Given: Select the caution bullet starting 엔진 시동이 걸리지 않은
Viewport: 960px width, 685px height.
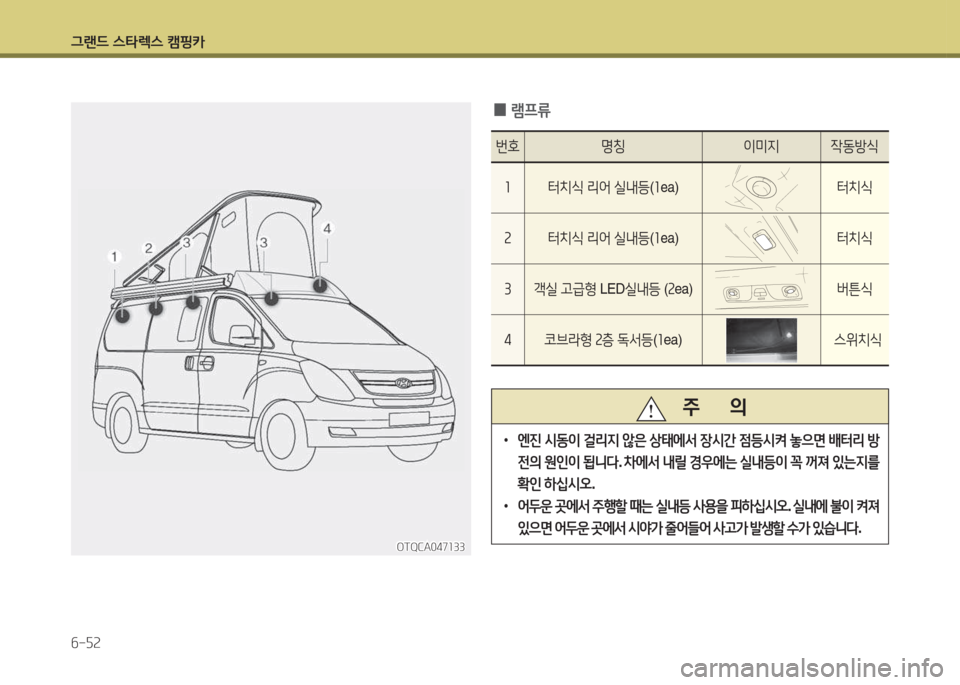Looking at the screenshot, I should pyautogui.click(x=692, y=462).
